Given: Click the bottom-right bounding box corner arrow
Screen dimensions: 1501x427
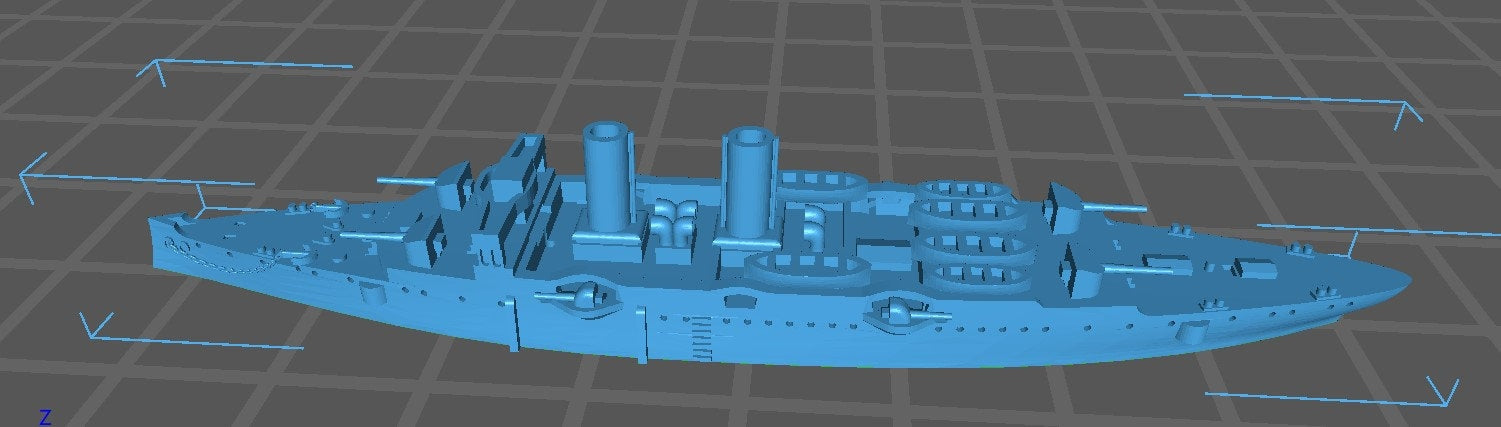Looking at the screenshot, I should [x=1442, y=393].
